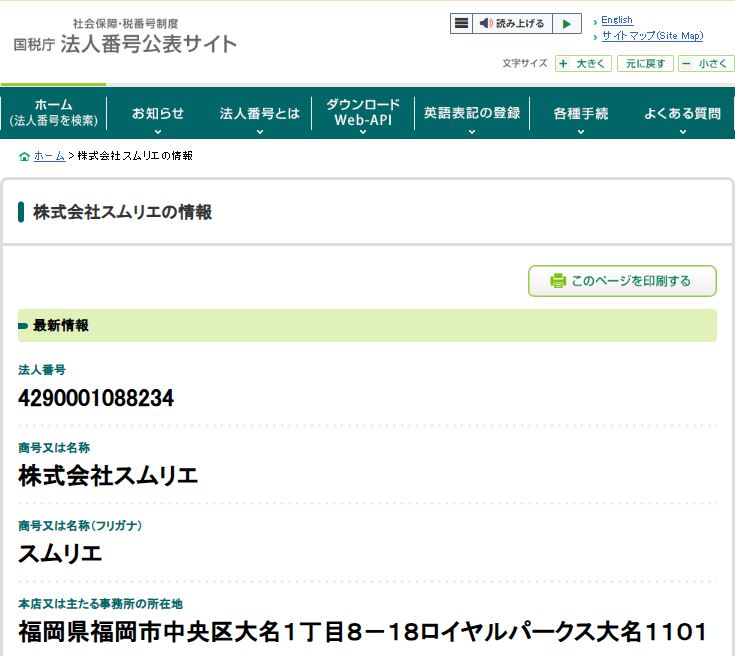Screen dimensions: 735x656
Task: Click the page heading 株式会社スムリエの情報
Action: 122,212
